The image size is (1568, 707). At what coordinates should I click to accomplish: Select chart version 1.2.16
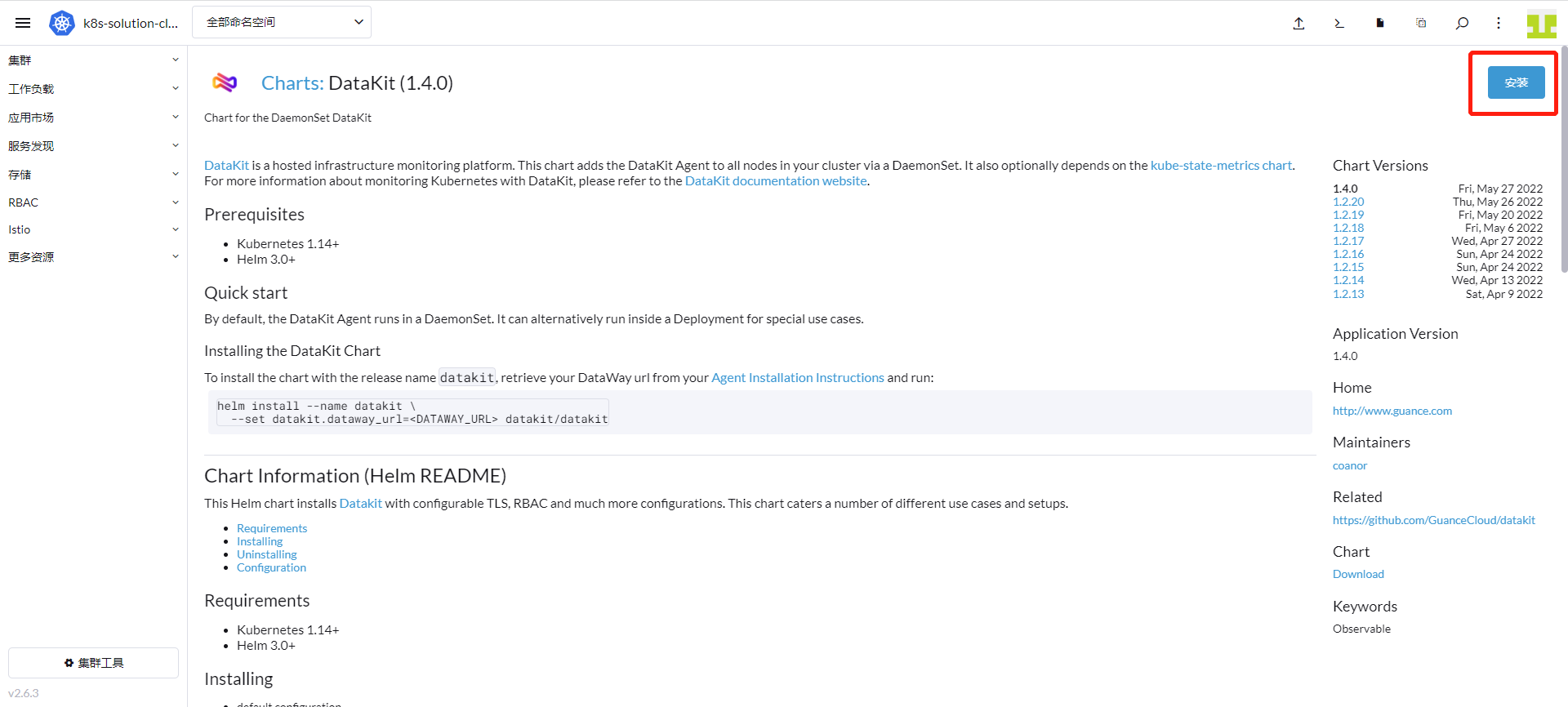1348,254
